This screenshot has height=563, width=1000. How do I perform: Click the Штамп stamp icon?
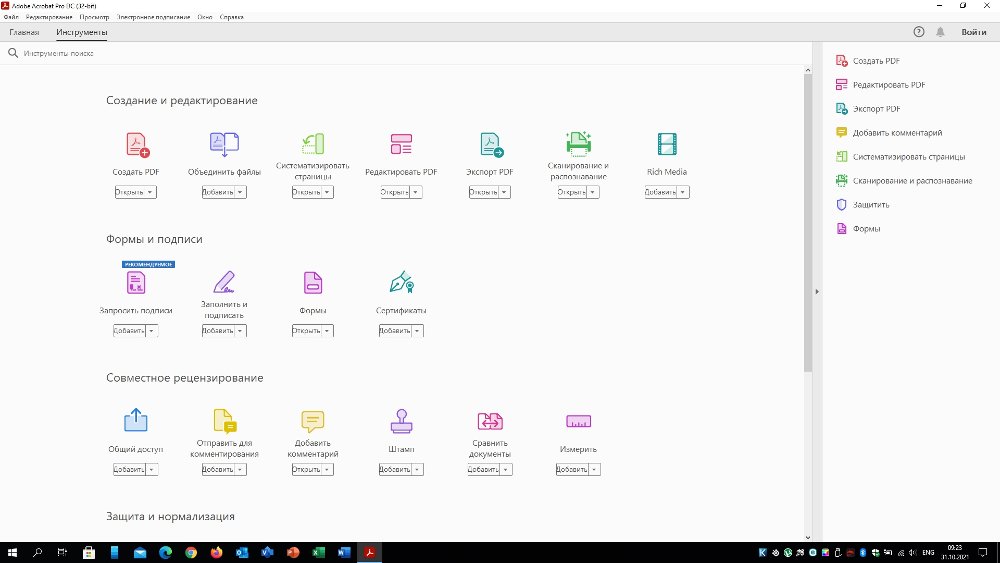(x=401, y=421)
